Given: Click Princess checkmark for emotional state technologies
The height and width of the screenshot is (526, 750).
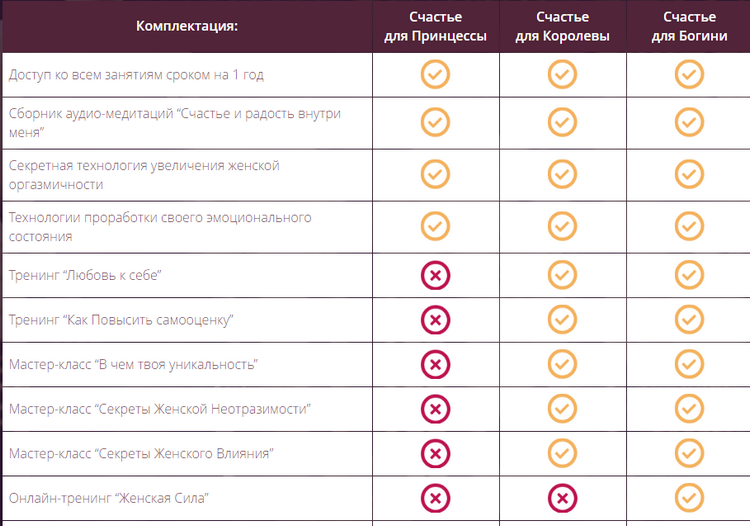Looking at the screenshot, I should point(435,226).
